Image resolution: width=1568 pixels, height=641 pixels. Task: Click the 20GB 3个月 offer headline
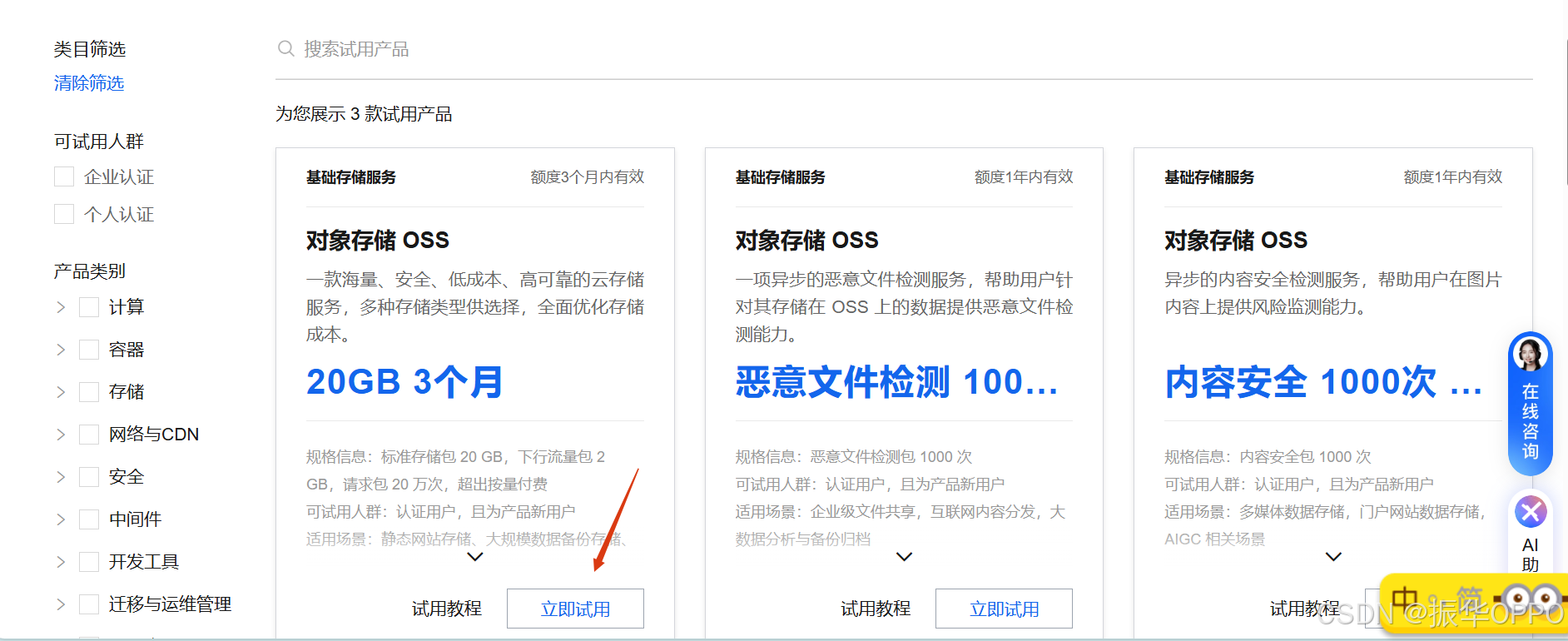(404, 382)
